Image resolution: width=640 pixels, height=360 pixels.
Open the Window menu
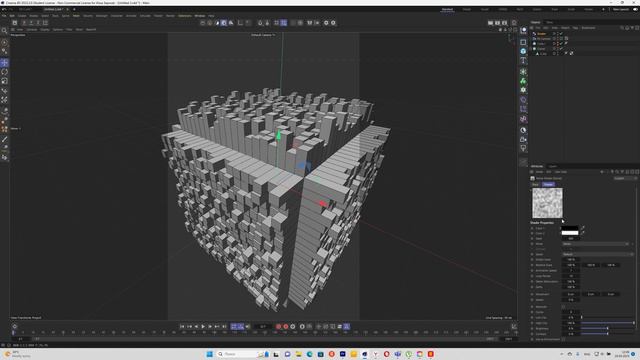pyautogui.click(x=200, y=16)
